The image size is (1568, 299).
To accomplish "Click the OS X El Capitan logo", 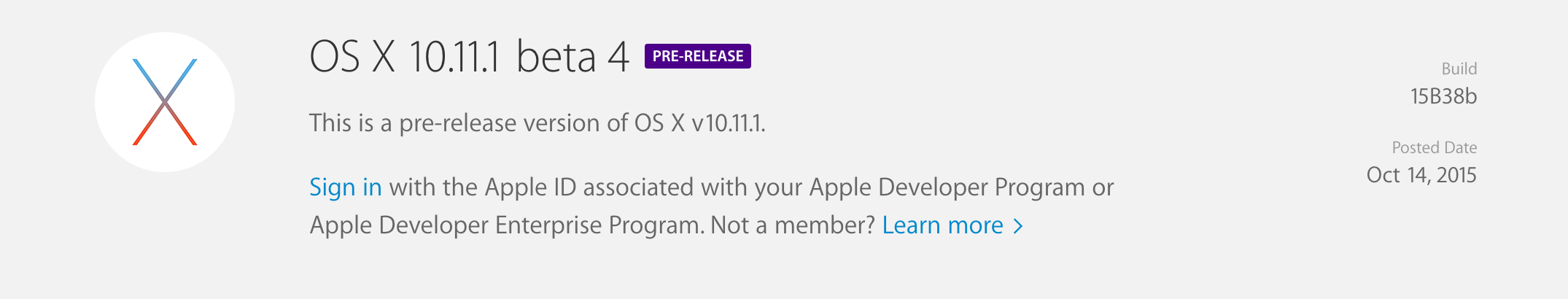I will tap(165, 102).
